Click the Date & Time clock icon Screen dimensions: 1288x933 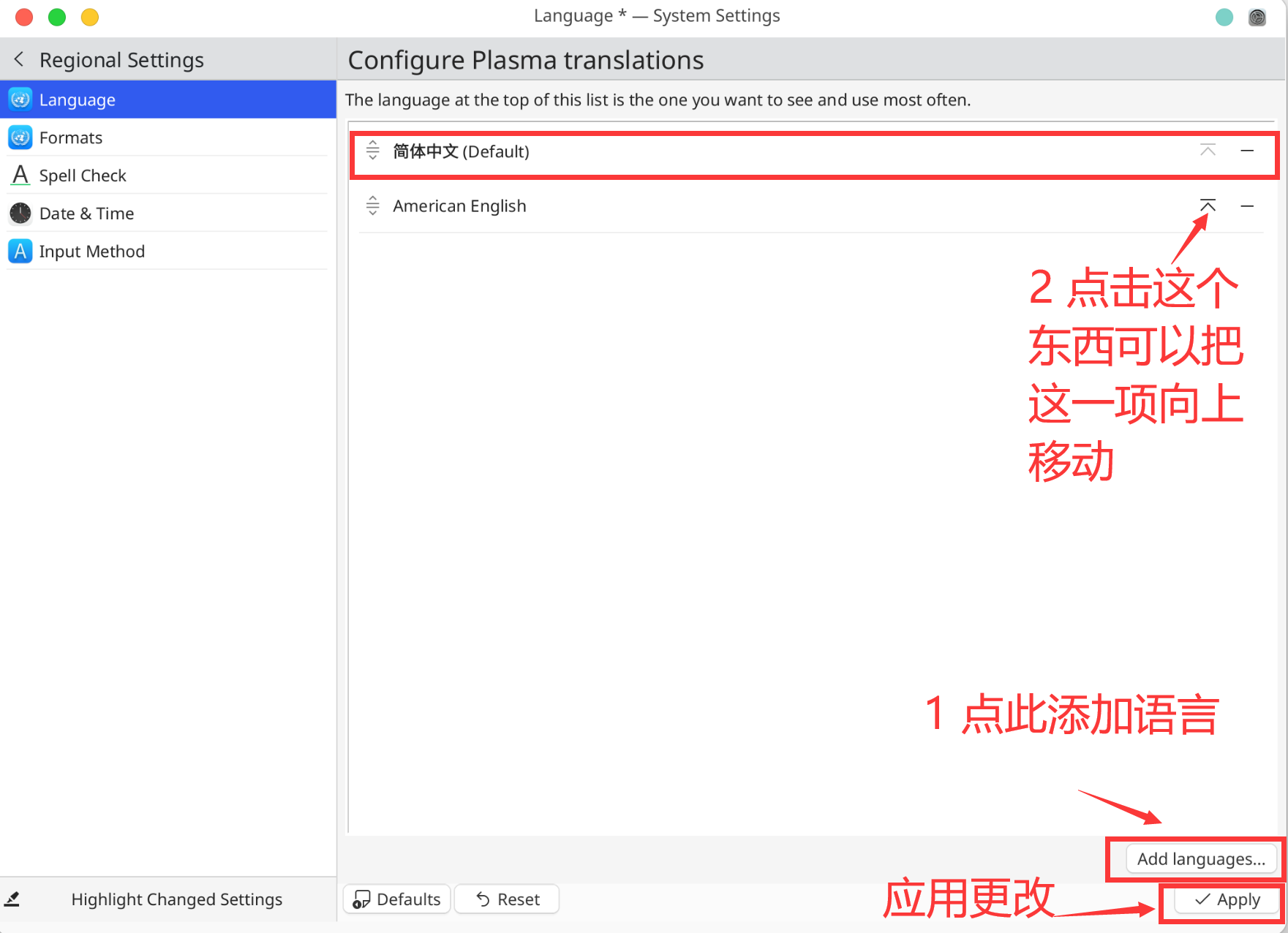click(20, 214)
